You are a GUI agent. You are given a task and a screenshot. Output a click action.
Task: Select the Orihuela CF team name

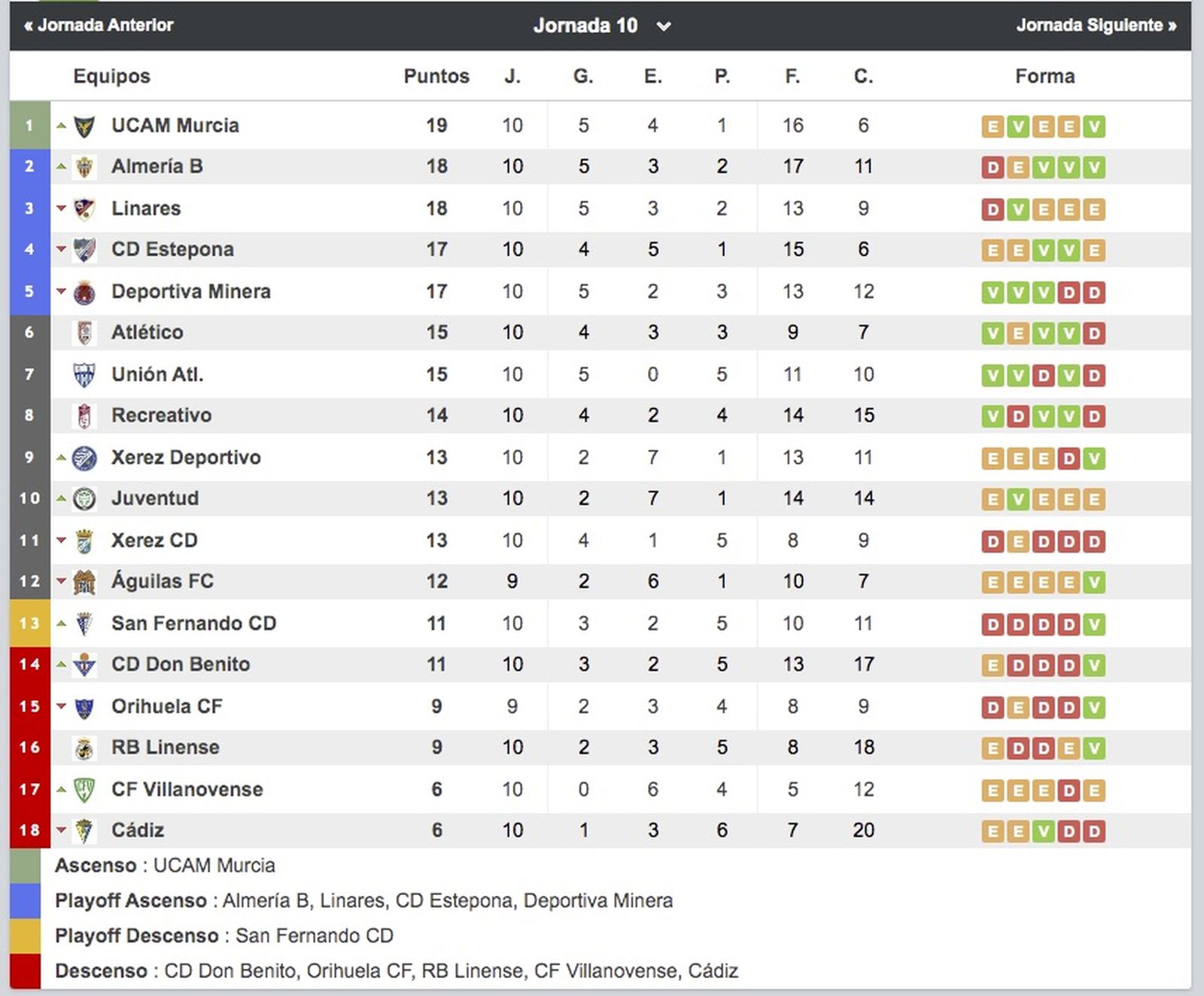pyautogui.click(x=167, y=706)
